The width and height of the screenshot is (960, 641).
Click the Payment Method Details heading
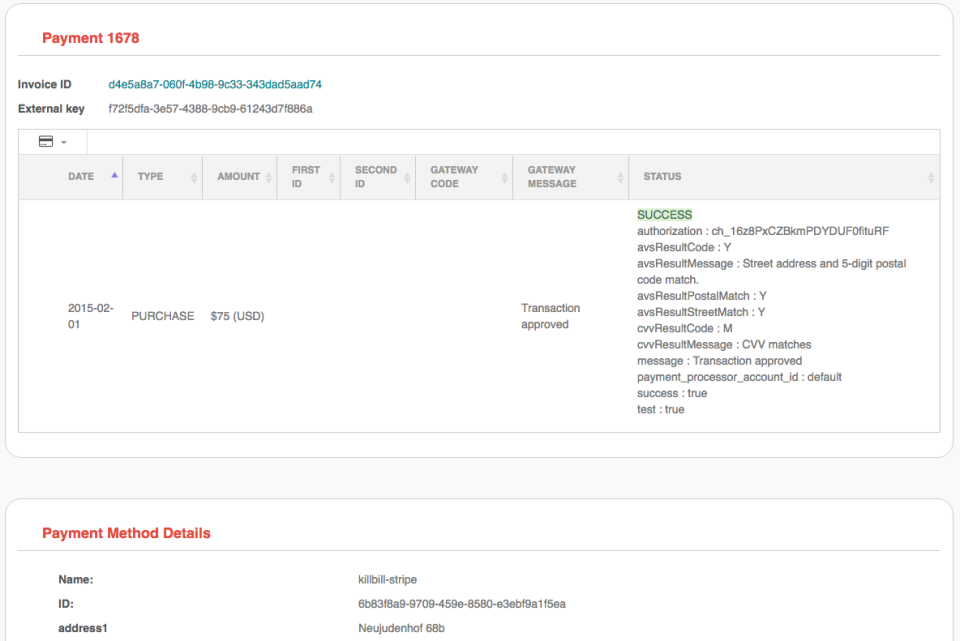pyautogui.click(x=126, y=533)
